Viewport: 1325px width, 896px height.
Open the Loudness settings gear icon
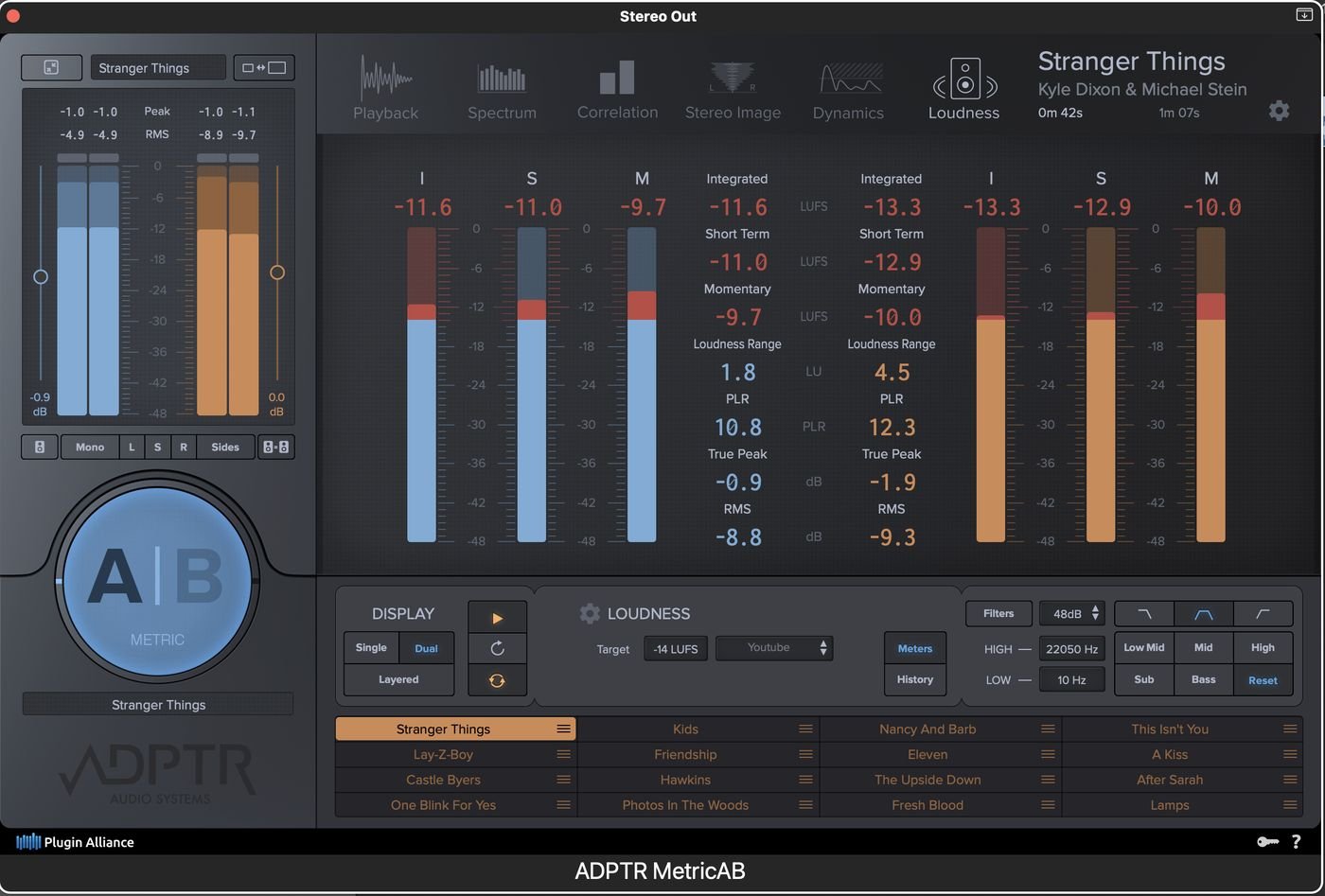(590, 613)
